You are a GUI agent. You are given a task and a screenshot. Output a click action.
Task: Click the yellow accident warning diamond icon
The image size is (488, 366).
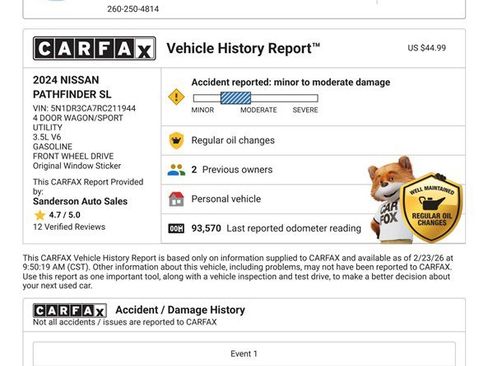[176, 97]
